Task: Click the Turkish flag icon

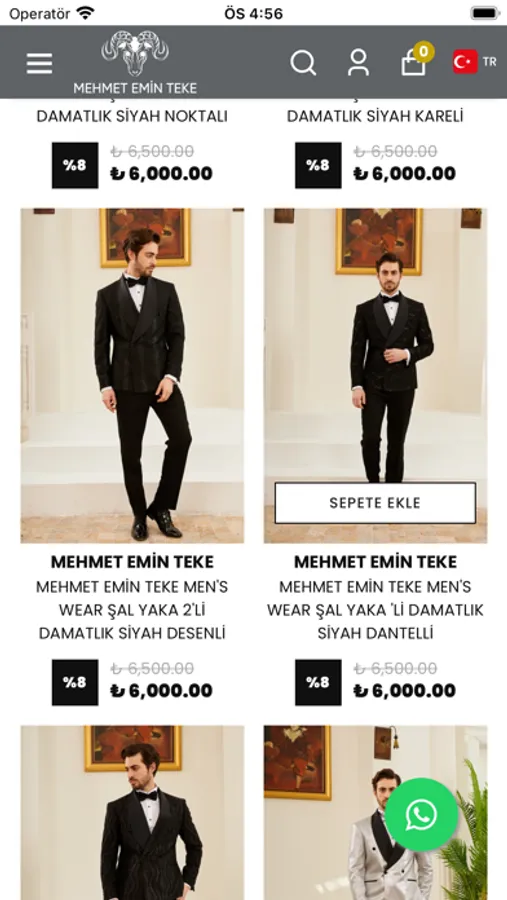Action: point(465,61)
